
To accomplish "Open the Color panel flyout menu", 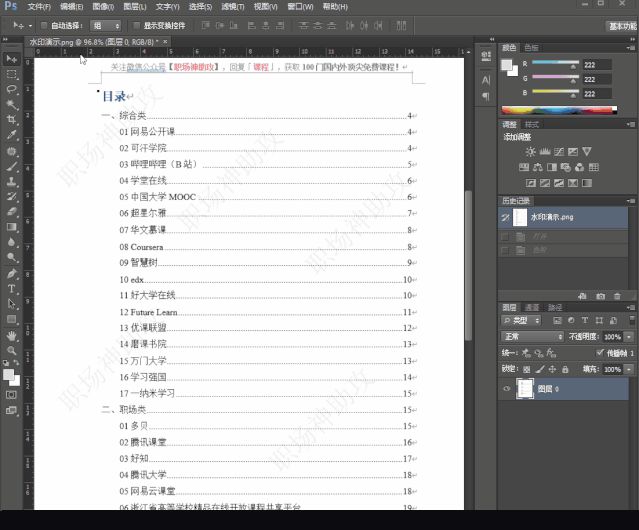I will pos(631,48).
